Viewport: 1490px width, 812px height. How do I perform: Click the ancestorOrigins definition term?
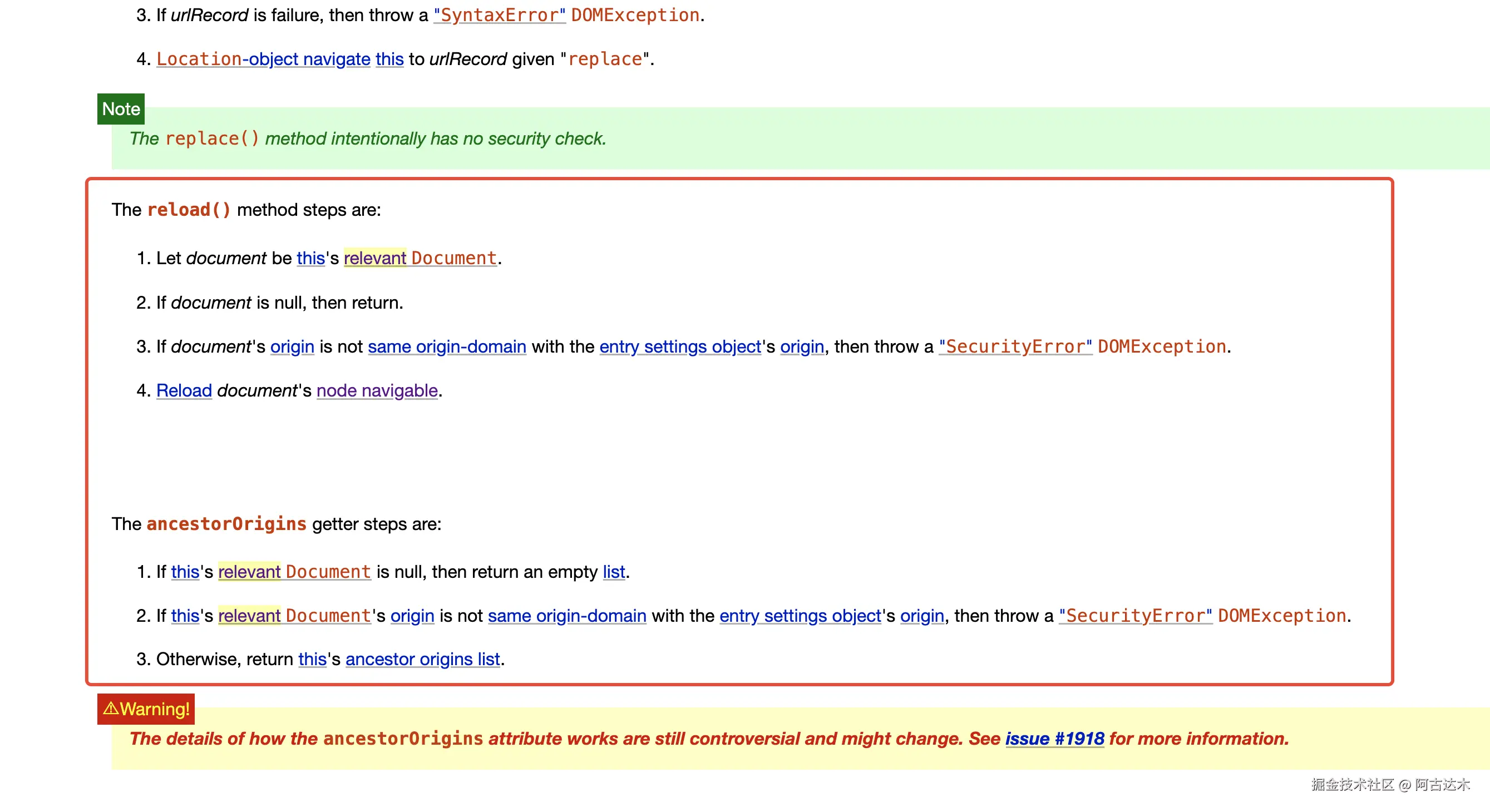(x=226, y=524)
